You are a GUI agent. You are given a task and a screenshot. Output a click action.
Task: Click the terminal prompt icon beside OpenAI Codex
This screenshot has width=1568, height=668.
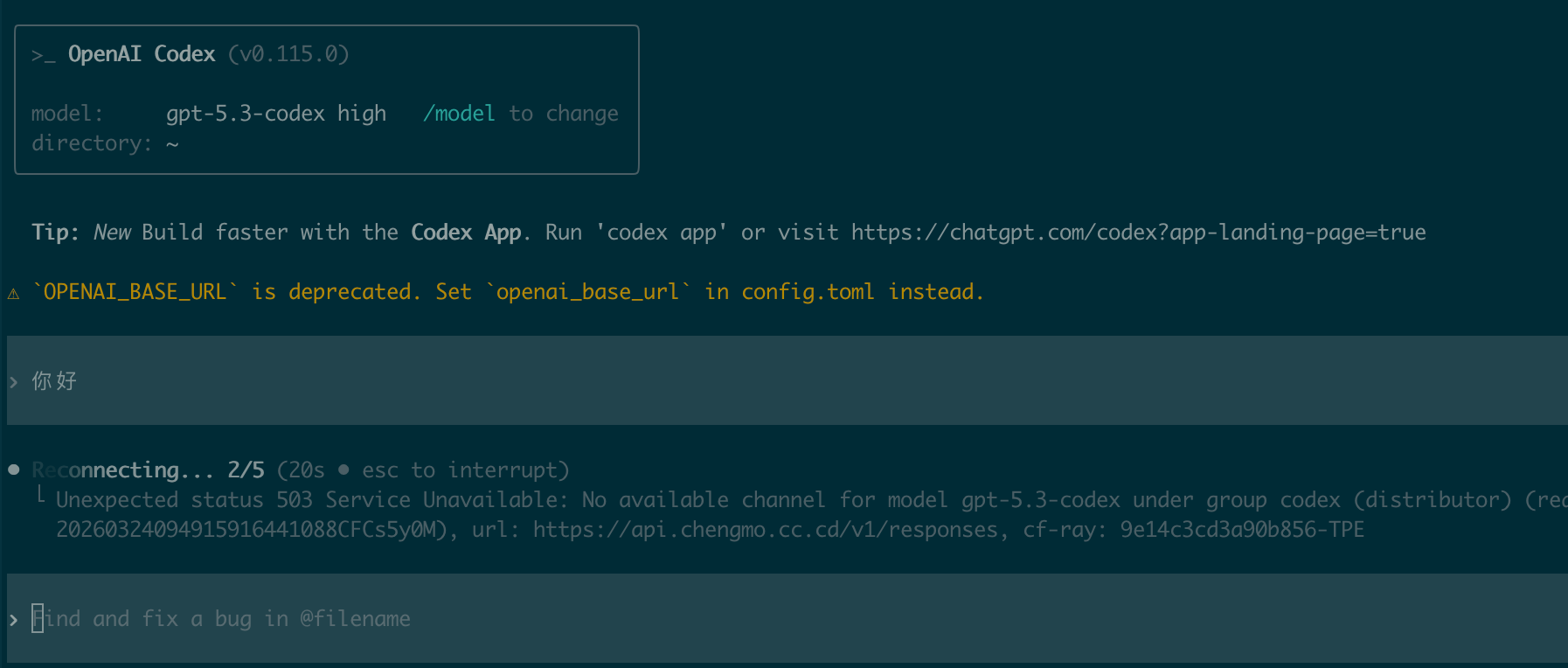click(x=44, y=55)
